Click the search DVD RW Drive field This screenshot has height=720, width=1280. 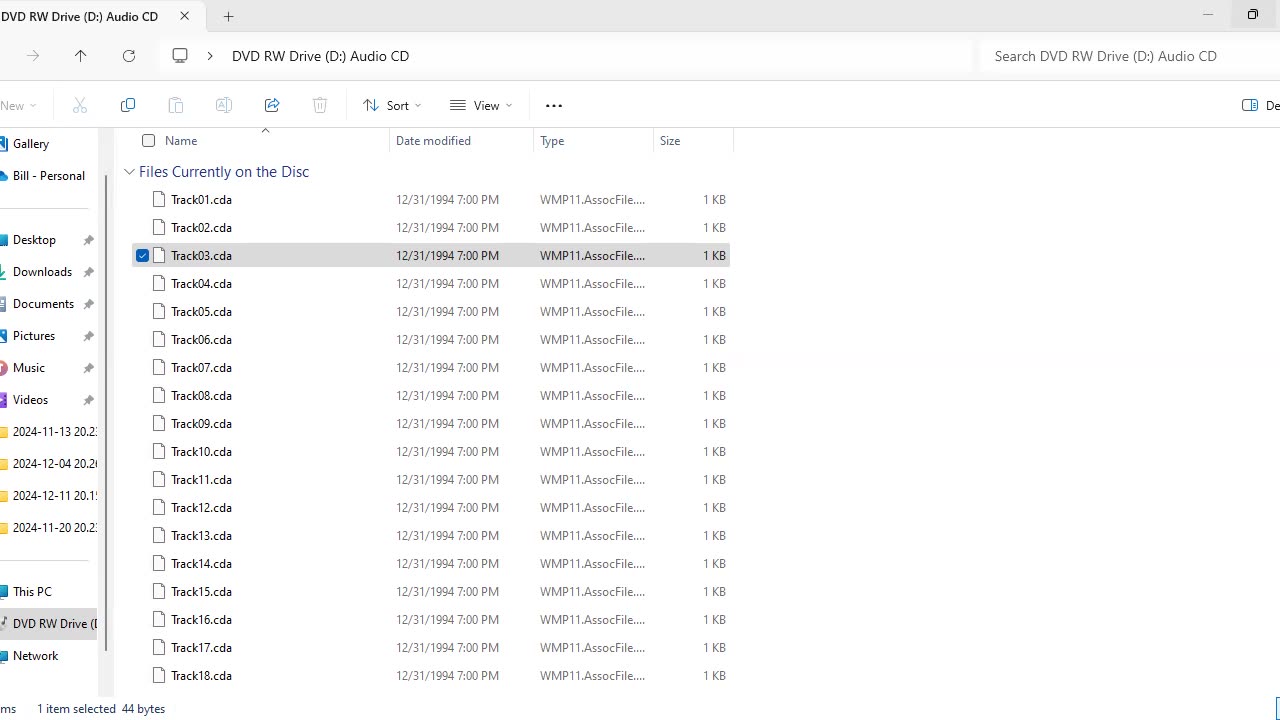(1130, 56)
